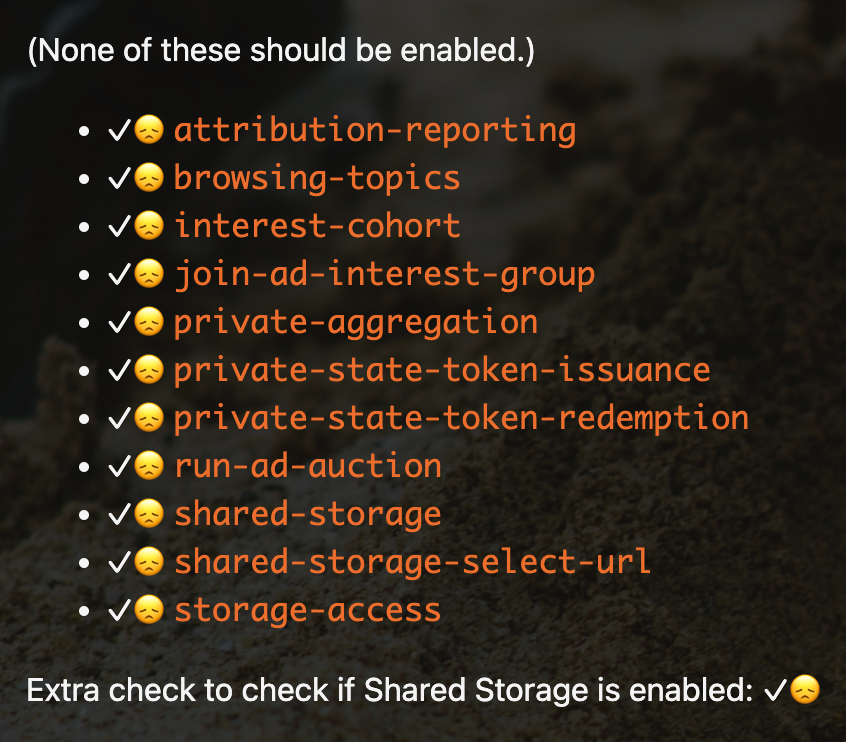Click the sad emoji after the Extra check line
The height and width of the screenshot is (742, 846).
805,690
